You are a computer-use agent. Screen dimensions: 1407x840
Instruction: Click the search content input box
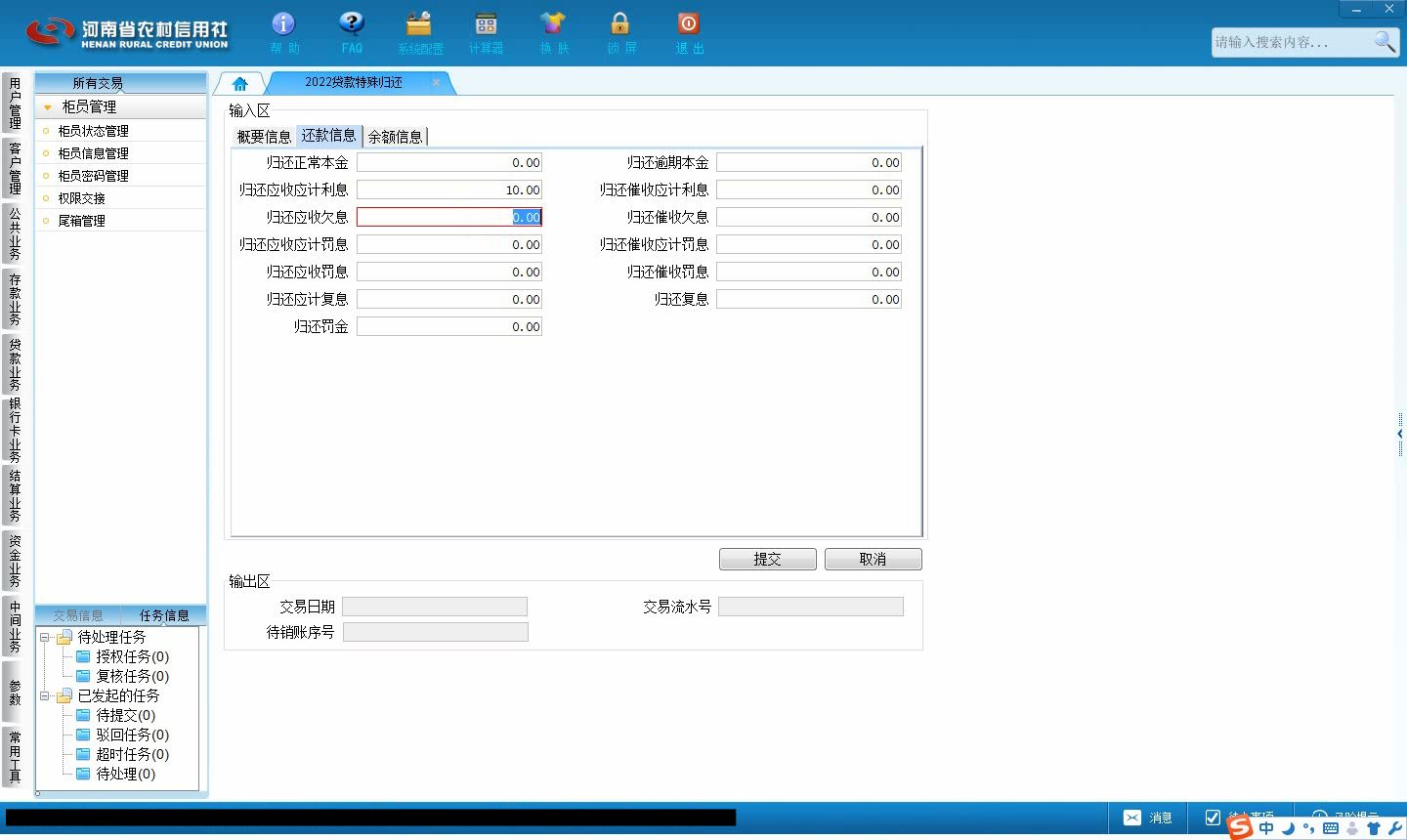pos(1292,42)
